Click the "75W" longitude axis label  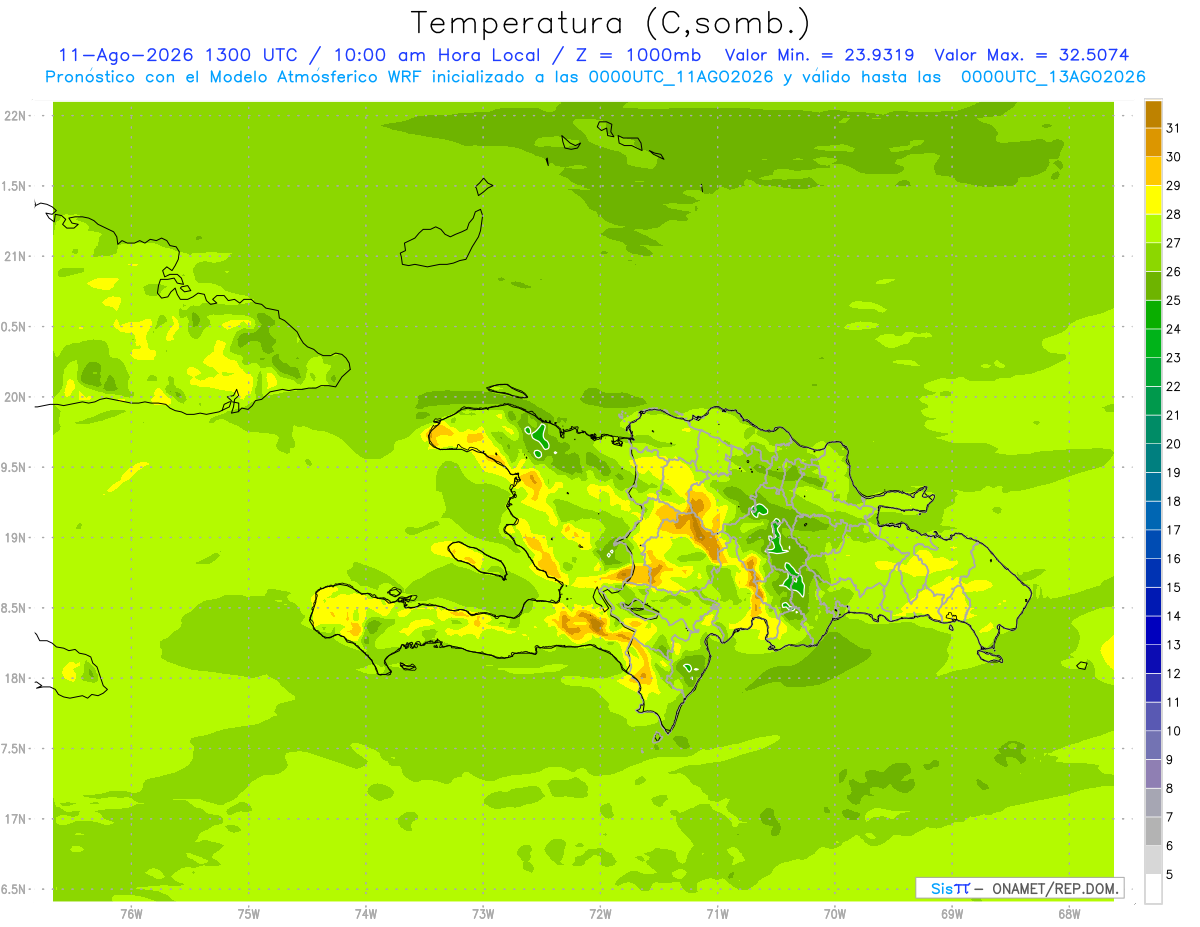pyautogui.click(x=248, y=914)
